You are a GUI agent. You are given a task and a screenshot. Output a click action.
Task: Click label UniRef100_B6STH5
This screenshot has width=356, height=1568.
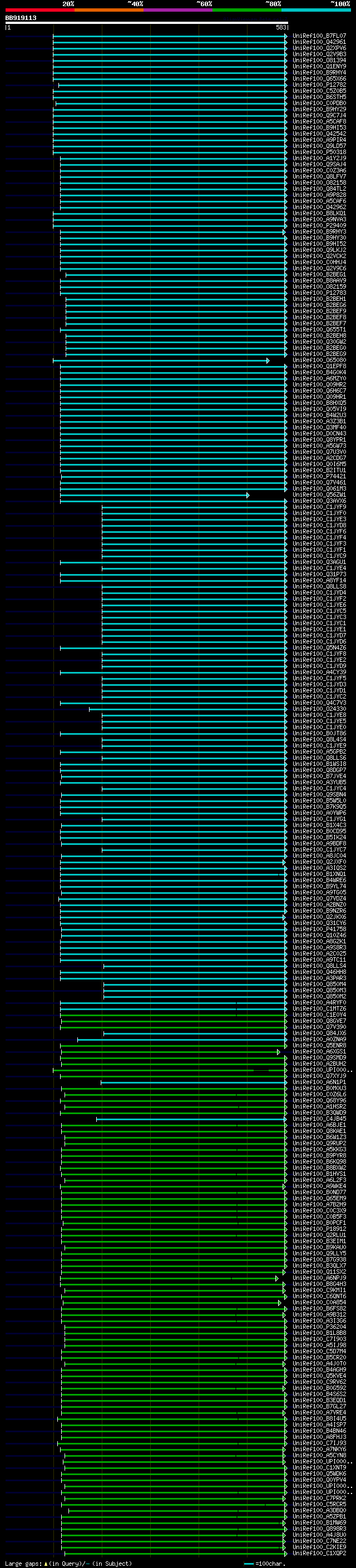point(319,97)
